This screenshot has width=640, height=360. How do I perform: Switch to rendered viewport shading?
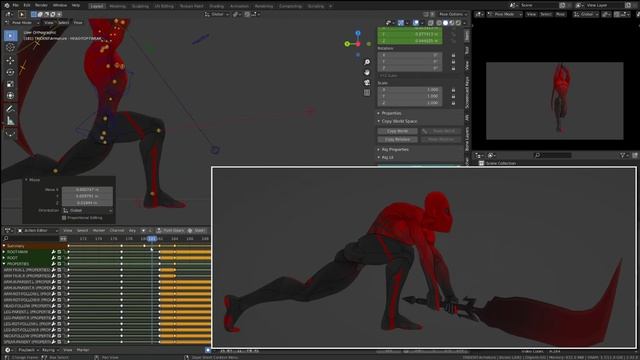point(458,23)
